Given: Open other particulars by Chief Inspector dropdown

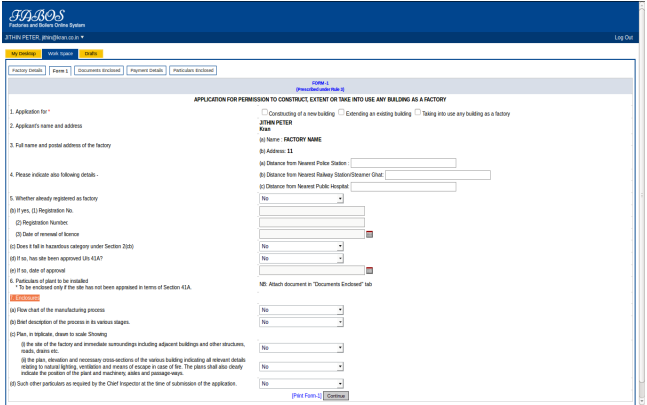Looking at the screenshot, I should [x=301, y=384].
